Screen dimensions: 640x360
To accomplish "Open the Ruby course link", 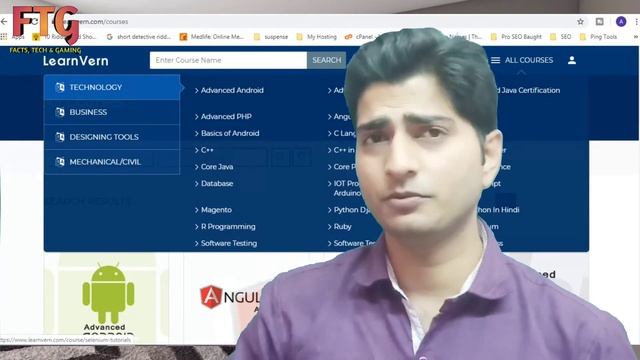I will 342,227.
